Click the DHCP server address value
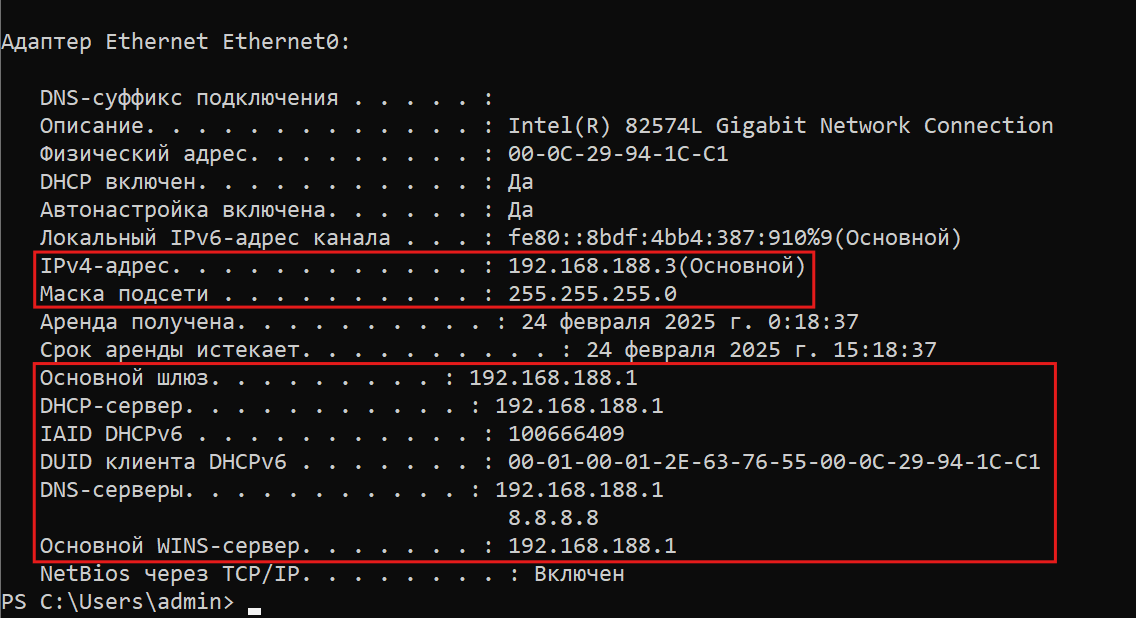Image resolution: width=1136 pixels, height=618 pixels. coord(579,406)
